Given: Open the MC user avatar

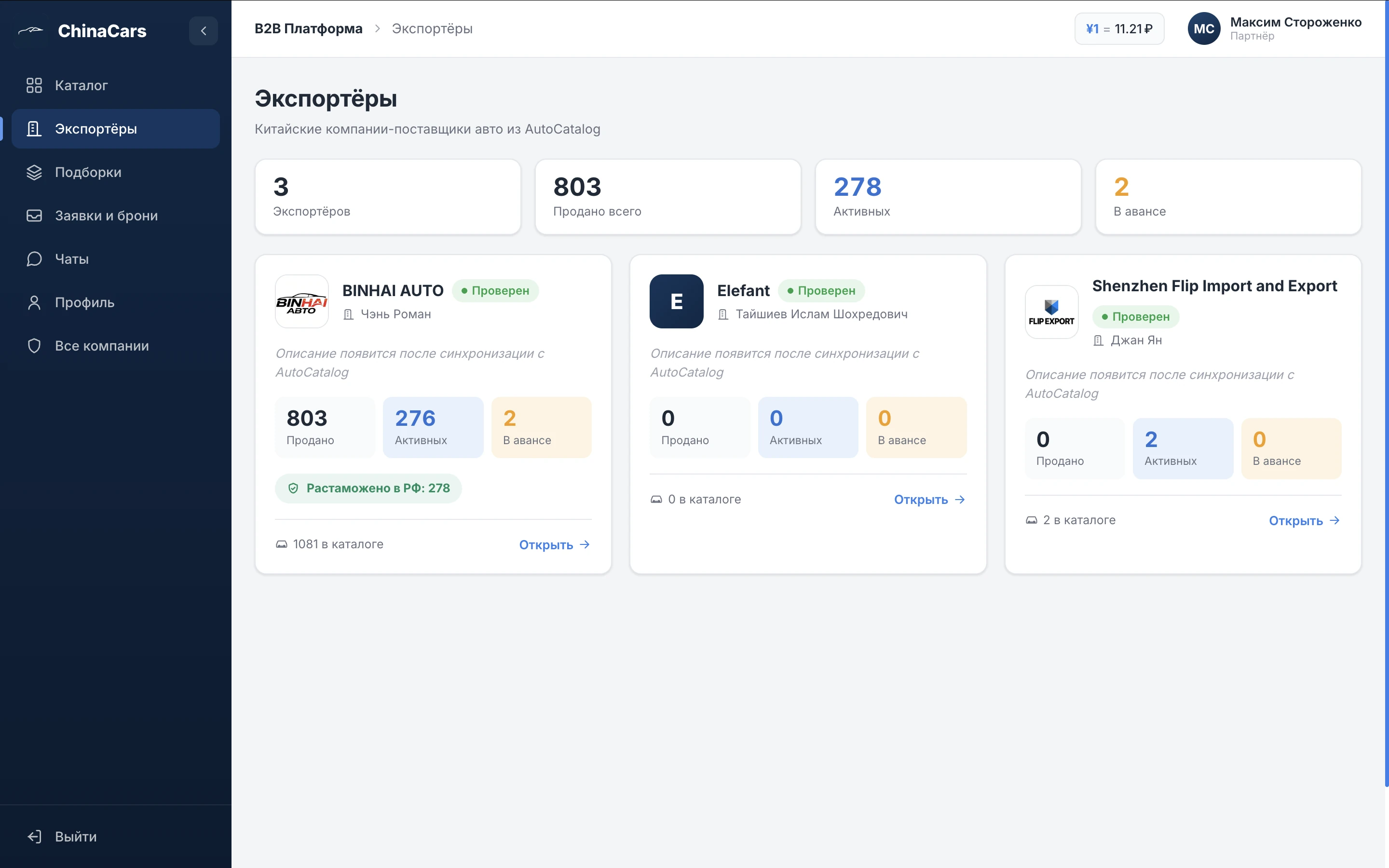Looking at the screenshot, I should click(1204, 29).
